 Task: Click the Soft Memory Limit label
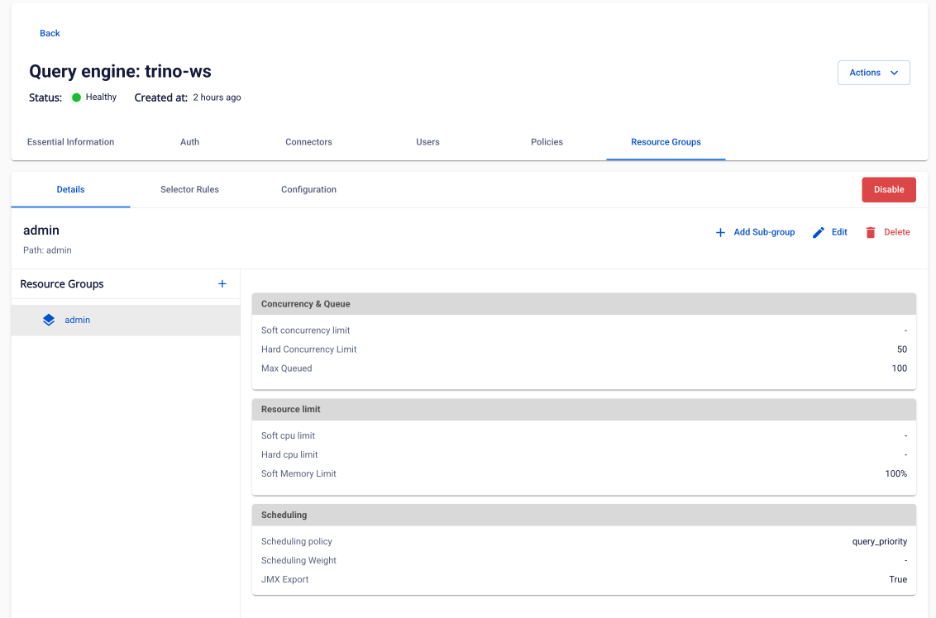coord(298,474)
